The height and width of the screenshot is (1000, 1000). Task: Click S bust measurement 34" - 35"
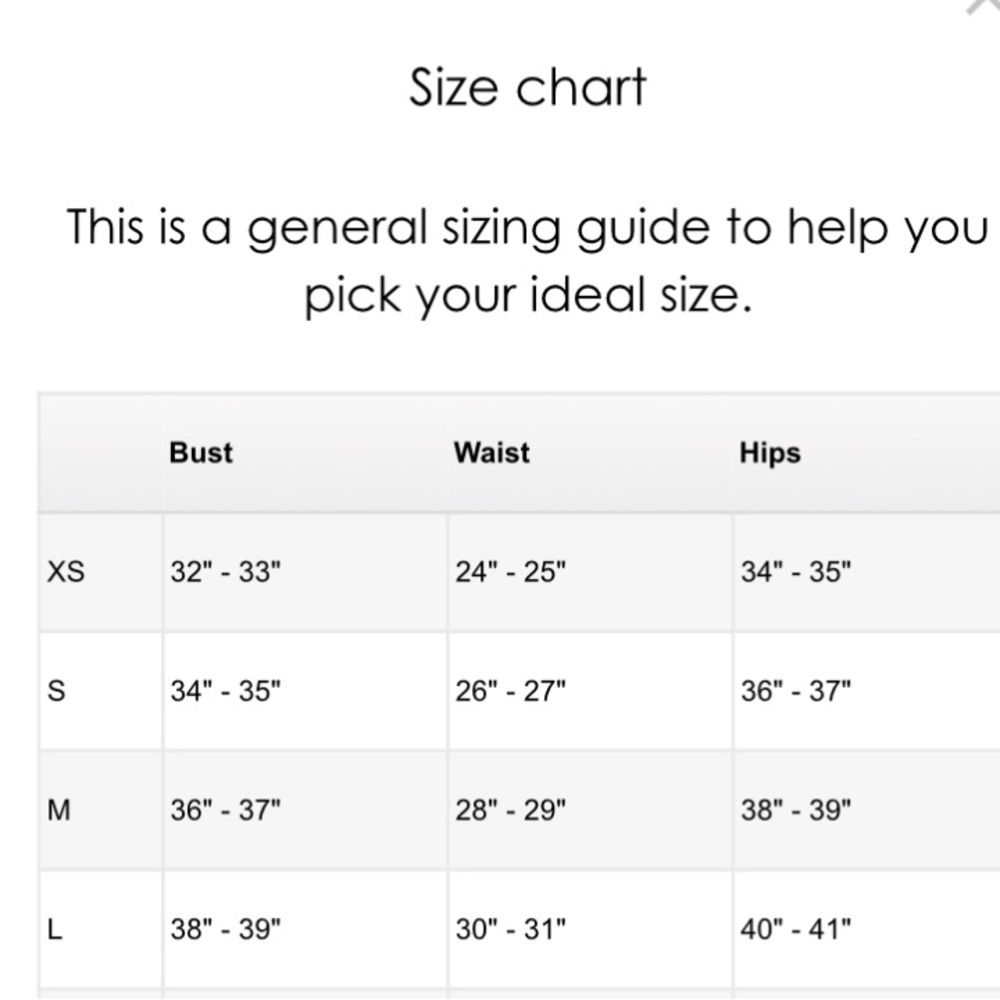(x=225, y=691)
